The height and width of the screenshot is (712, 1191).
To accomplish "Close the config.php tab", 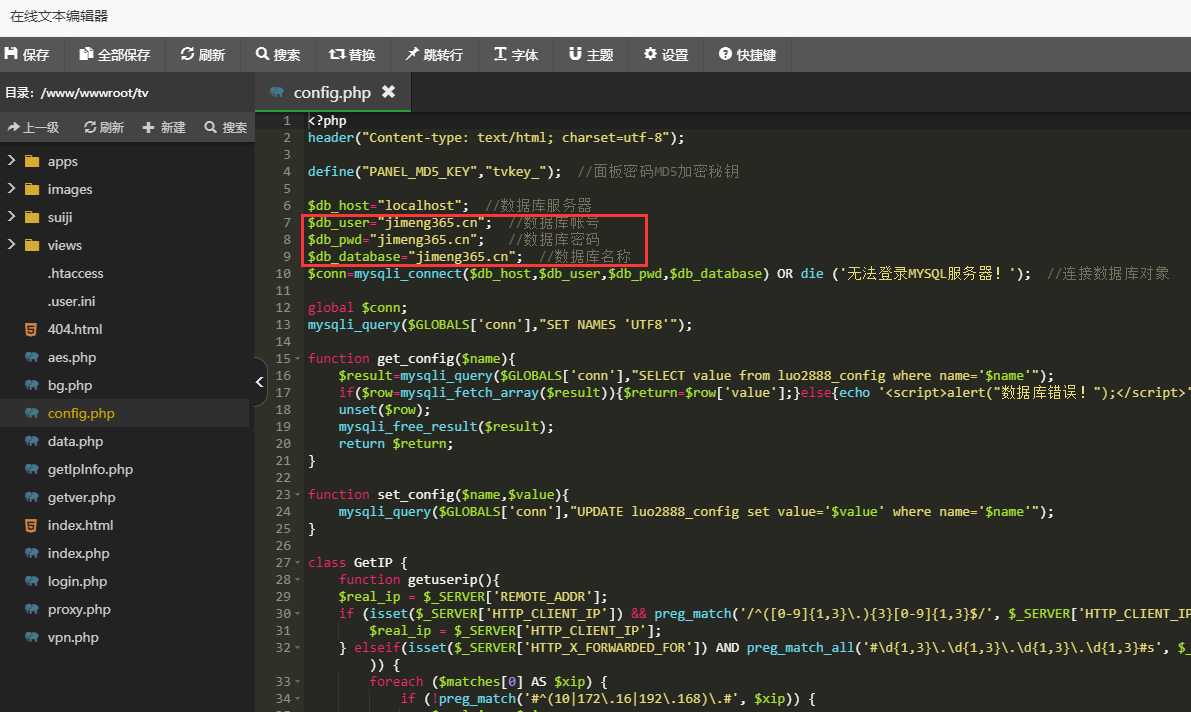I will 388,92.
